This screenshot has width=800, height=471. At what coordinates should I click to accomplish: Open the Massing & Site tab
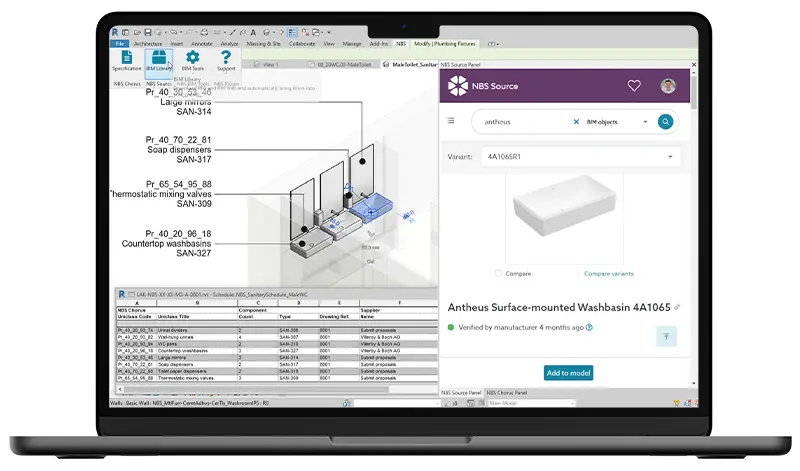(263, 44)
